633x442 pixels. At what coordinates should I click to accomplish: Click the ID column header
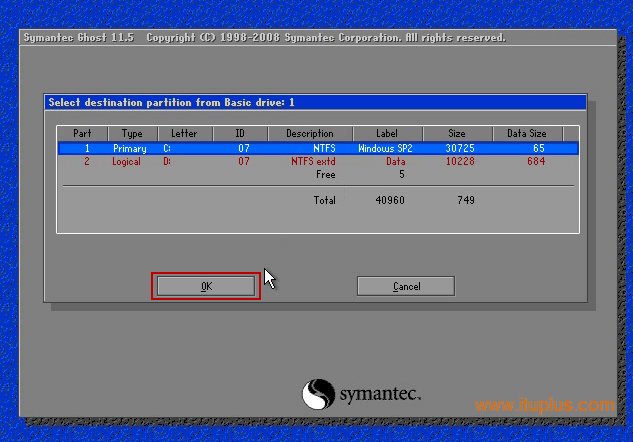pyautogui.click(x=240, y=134)
